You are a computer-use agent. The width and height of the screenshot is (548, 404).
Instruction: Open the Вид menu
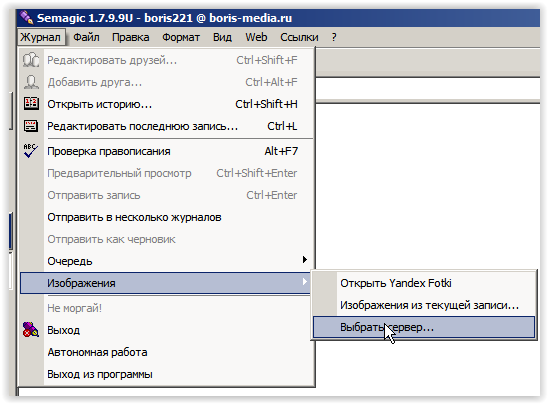pos(222,37)
